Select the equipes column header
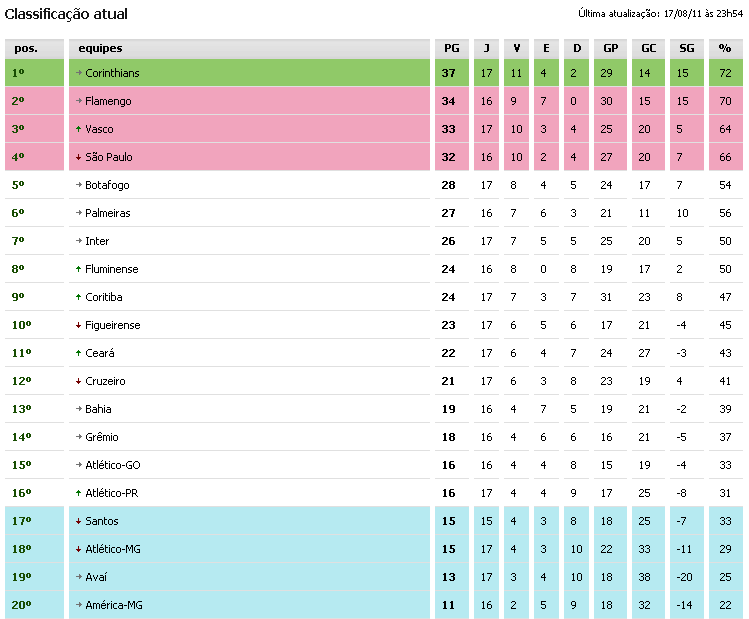The height and width of the screenshot is (619, 749). pyautogui.click(x=100, y=48)
